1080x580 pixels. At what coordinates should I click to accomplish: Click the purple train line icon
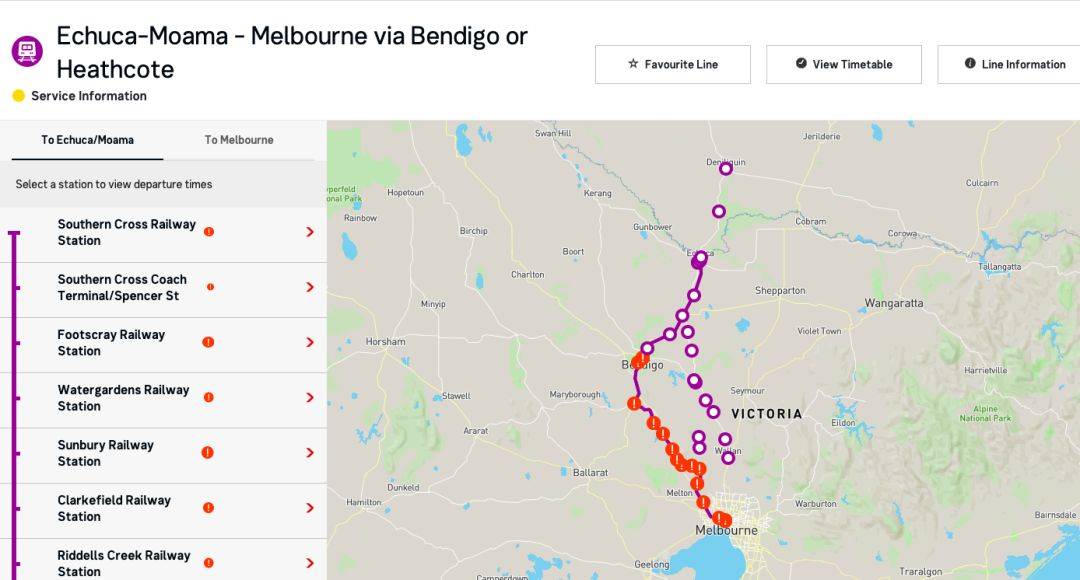[27, 51]
